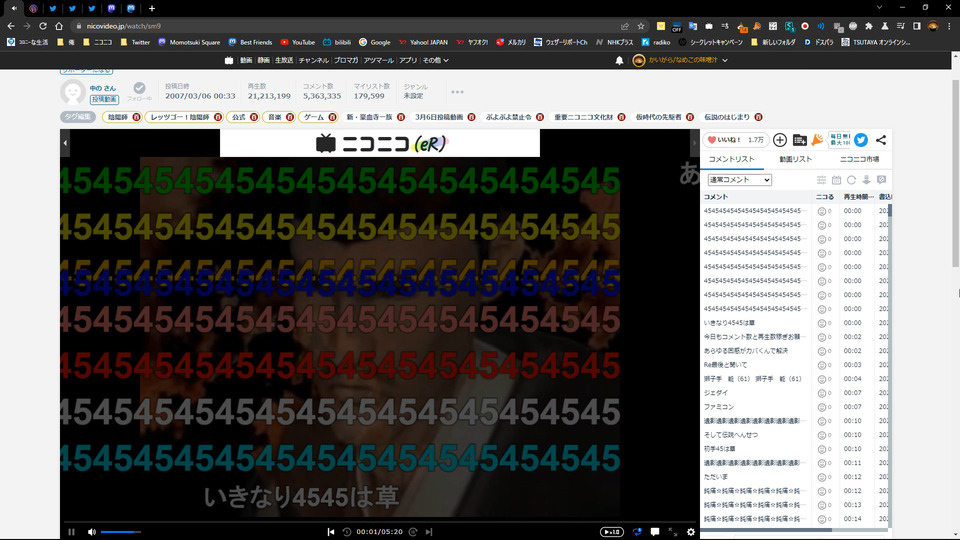Image resolution: width=960 pixels, height=540 pixels.
Task: Nicoru the いきなり4545は草 comment smiley
Action: tap(822, 323)
